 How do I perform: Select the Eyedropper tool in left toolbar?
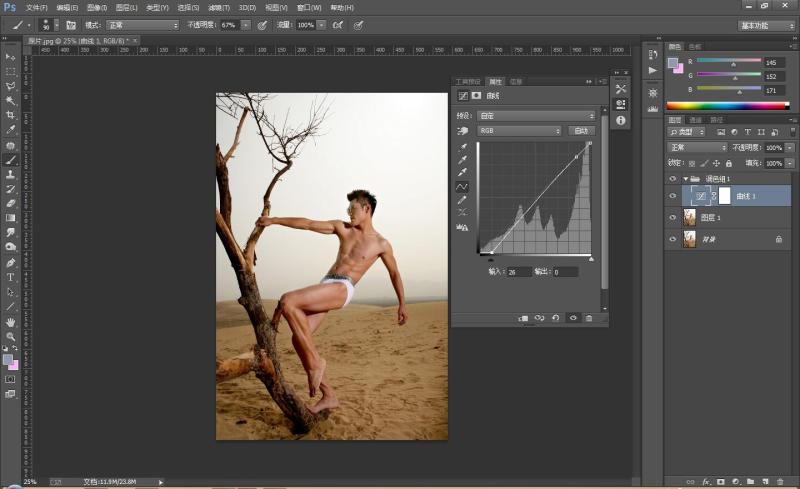point(10,130)
